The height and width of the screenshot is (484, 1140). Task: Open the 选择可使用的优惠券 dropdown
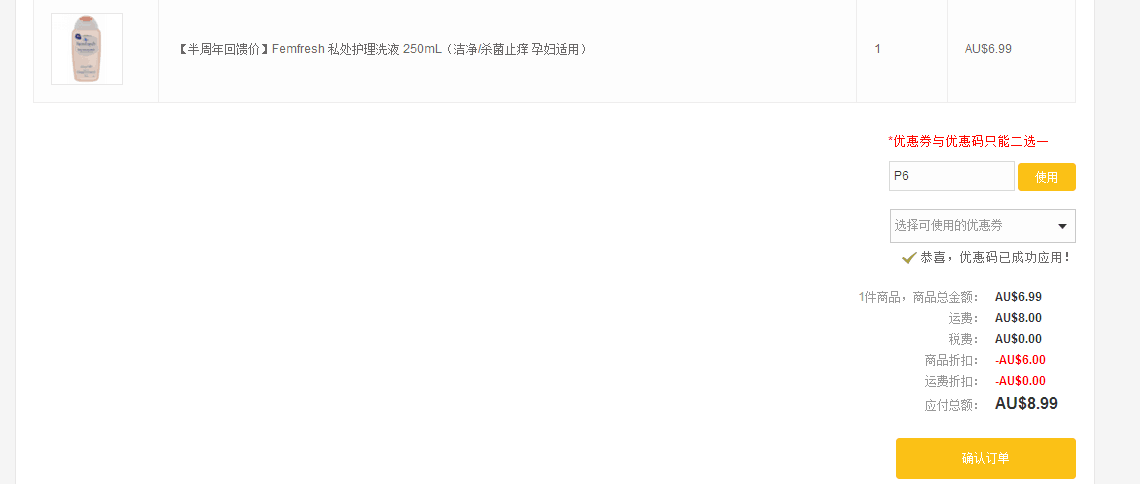982,226
